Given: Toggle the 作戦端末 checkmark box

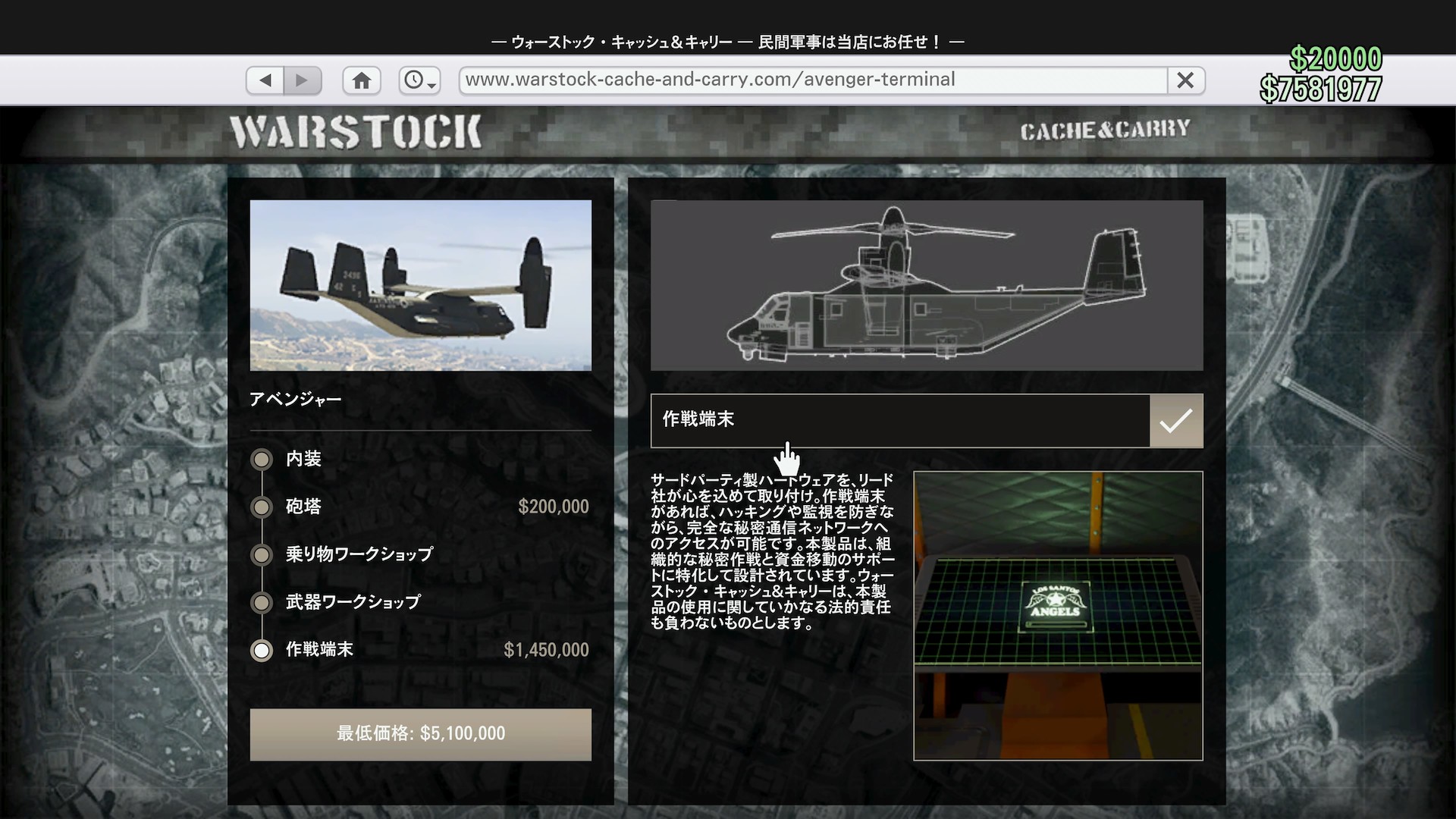Looking at the screenshot, I should click(x=1175, y=421).
